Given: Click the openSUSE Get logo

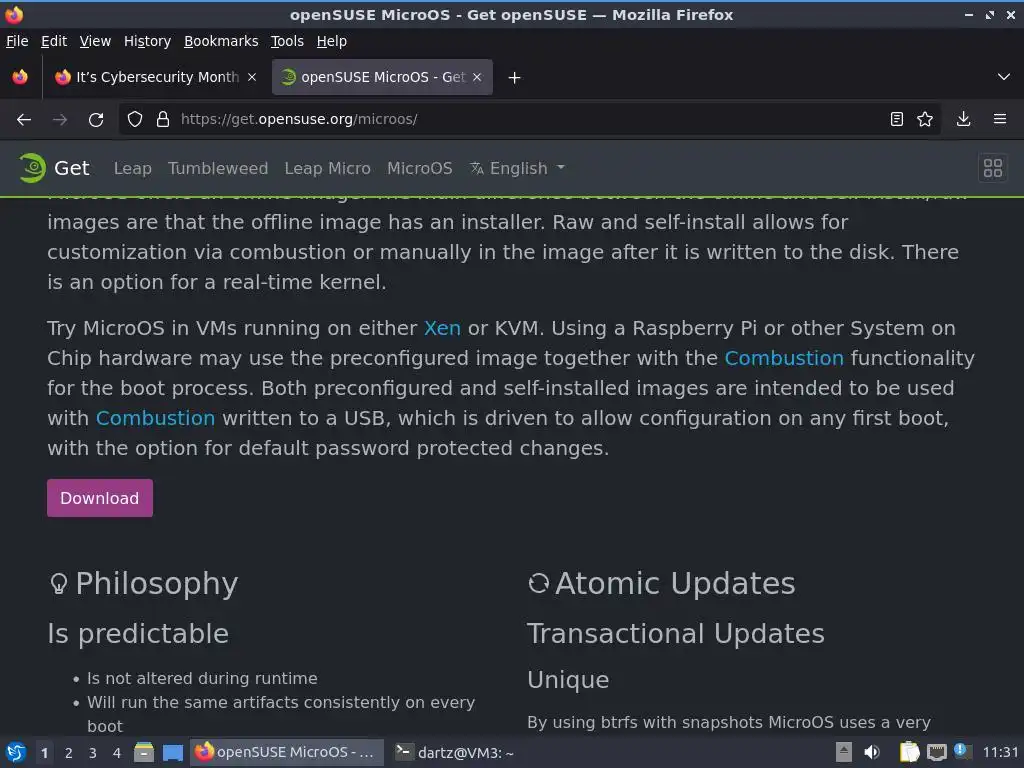Looking at the screenshot, I should click(54, 168).
